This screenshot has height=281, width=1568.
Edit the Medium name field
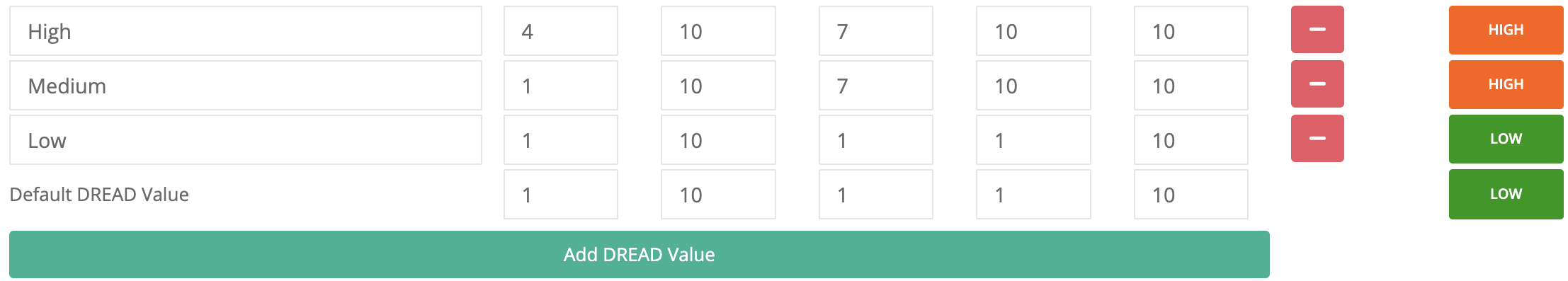click(246, 86)
